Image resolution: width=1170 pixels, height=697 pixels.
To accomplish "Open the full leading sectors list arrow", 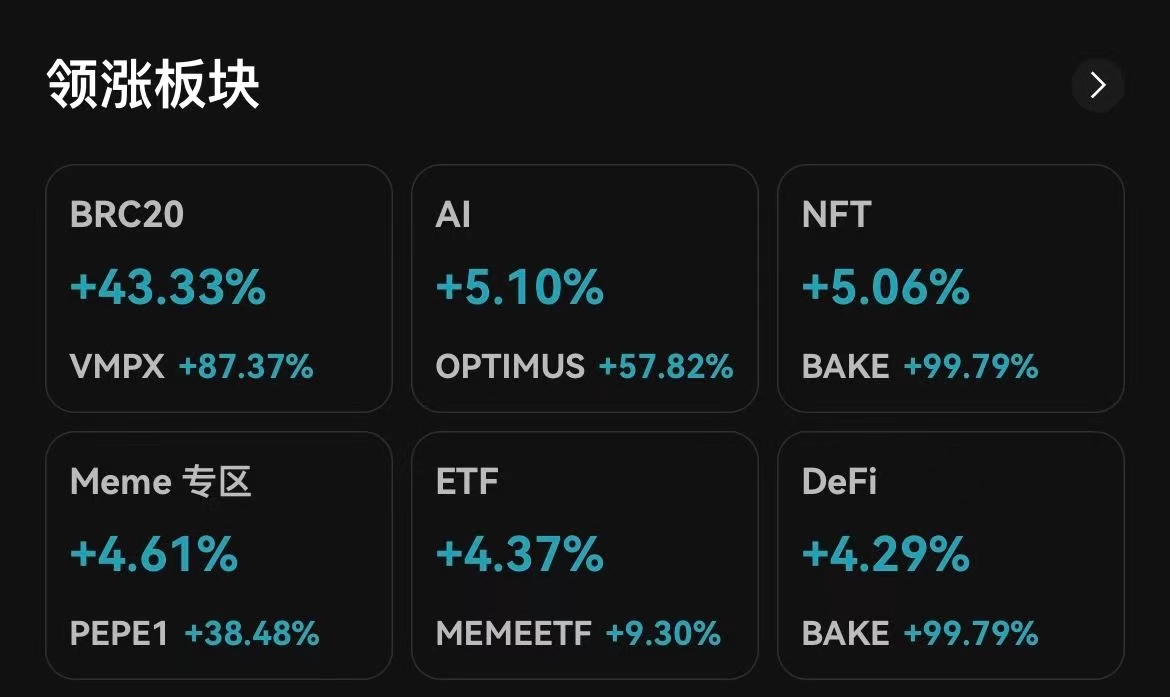I will click(1097, 85).
